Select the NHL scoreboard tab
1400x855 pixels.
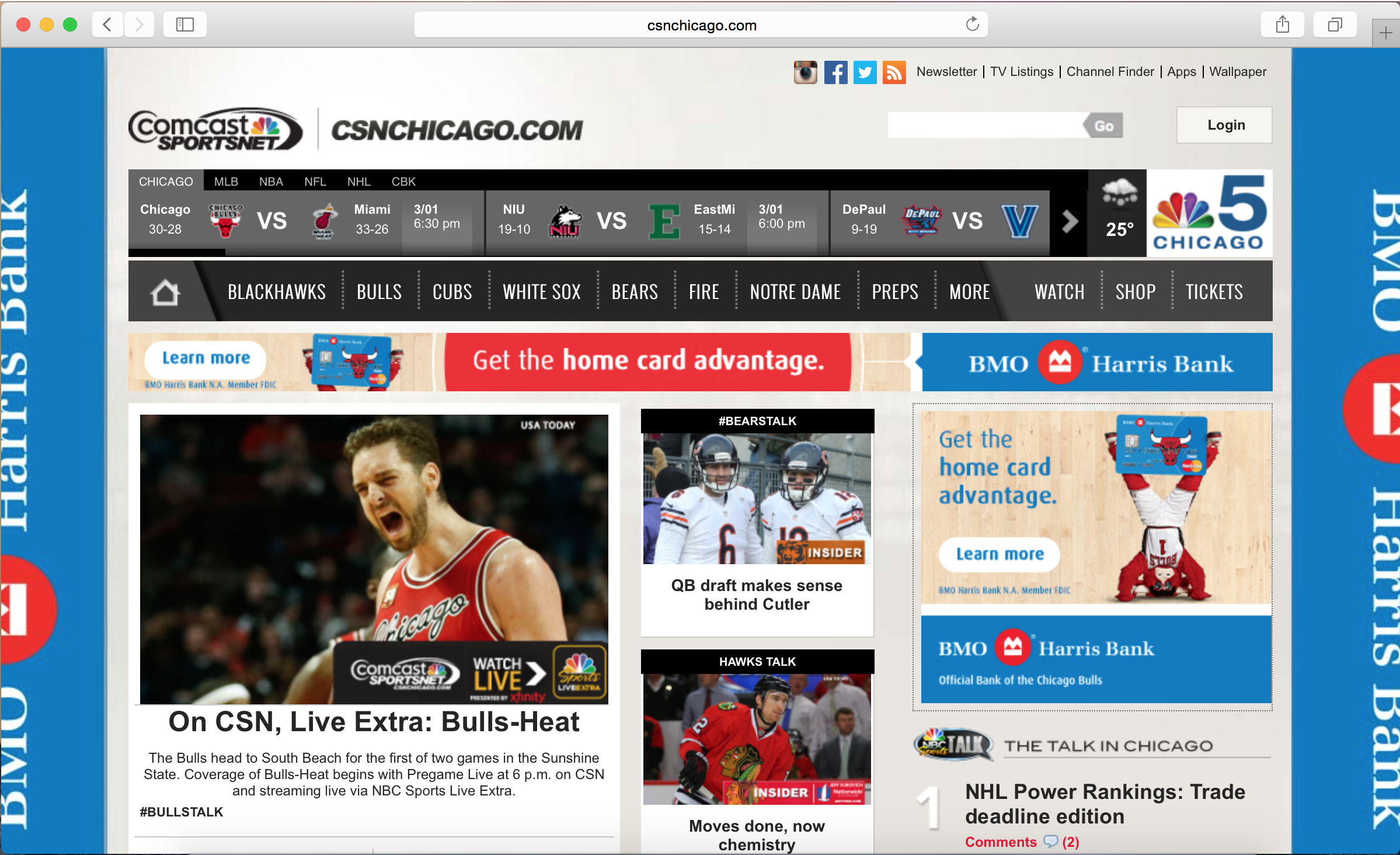point(359,181)
